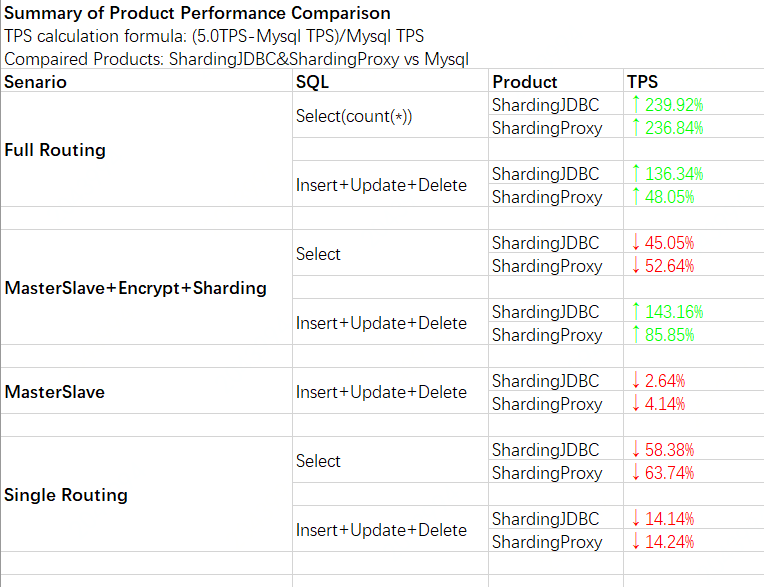The width and height of the screenshot is (764, 587).
Task: Click the green up arrow beside 48.05%
Action: click(x=635, y=197)
